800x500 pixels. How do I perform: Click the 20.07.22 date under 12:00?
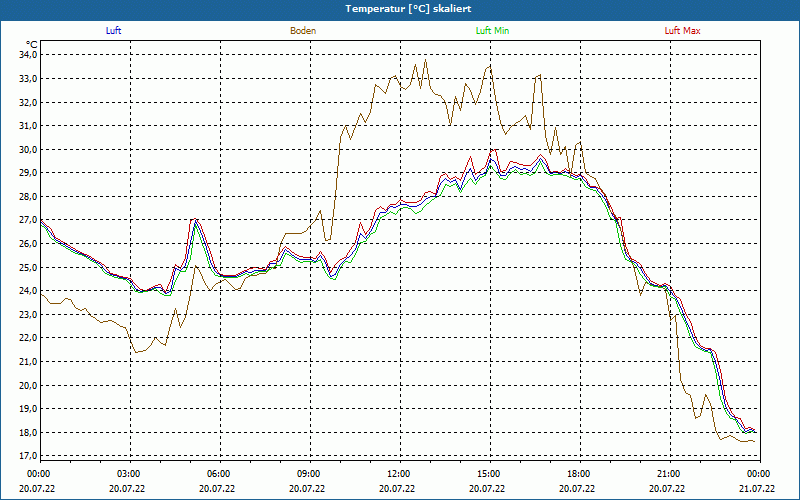(x=397, y=489)
